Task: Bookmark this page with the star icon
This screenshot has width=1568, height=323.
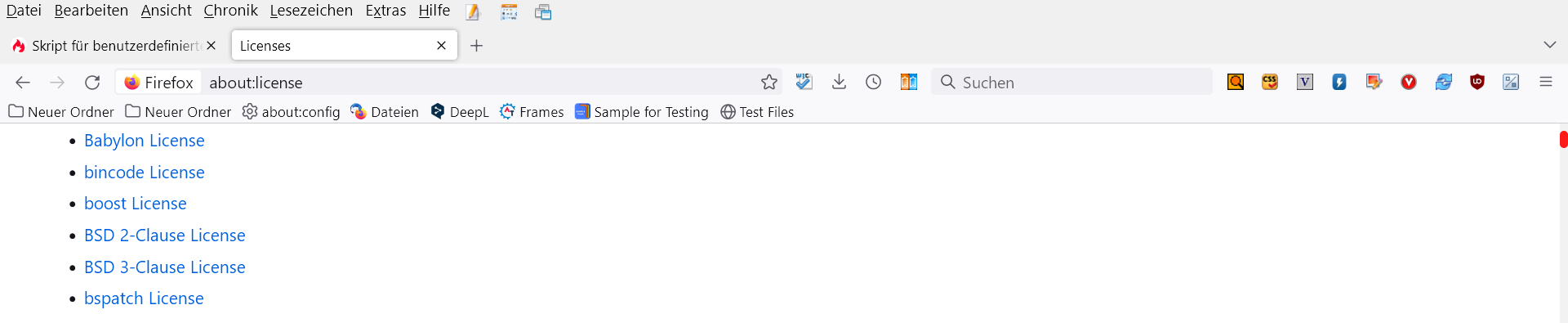Action: pos(768,82)
